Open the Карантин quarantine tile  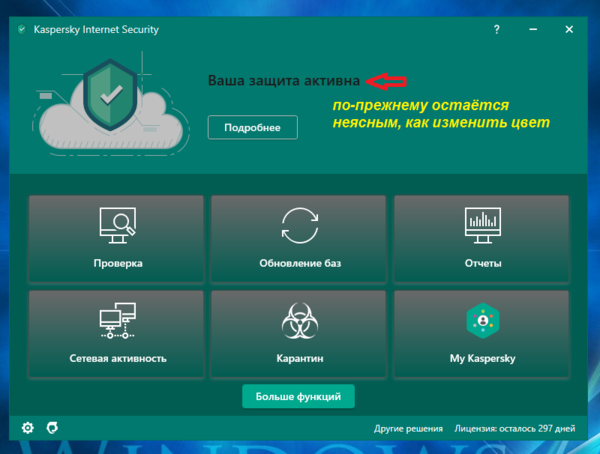pos(299,334)
